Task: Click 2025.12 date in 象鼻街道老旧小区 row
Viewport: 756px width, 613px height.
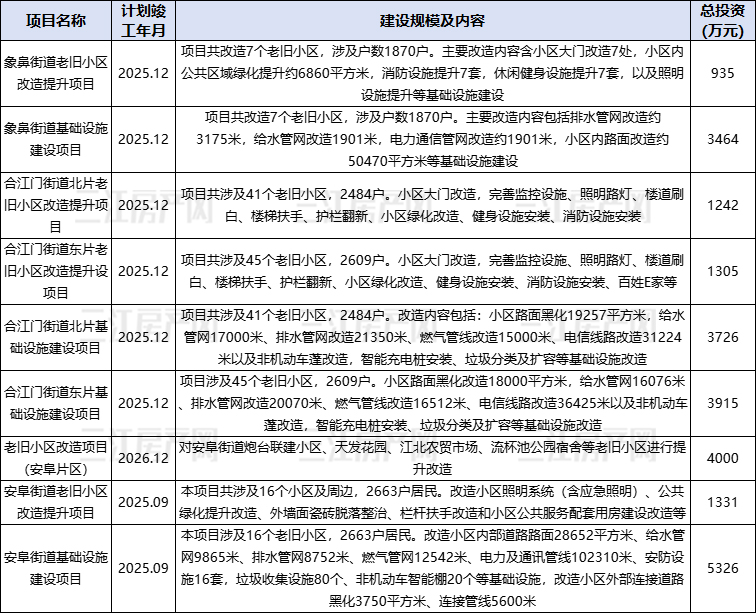Action: pos(144,73)
